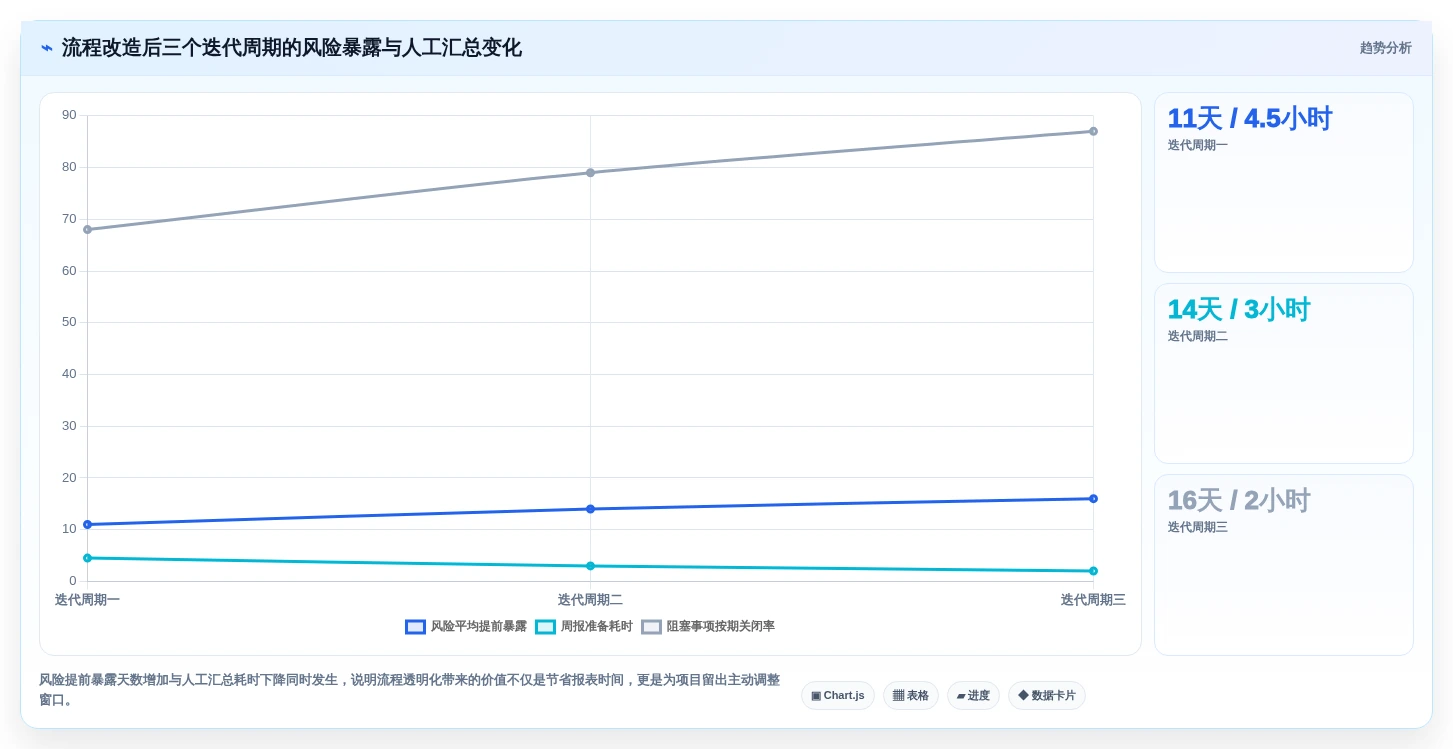Select the 数据卡片 tag chip
Image resolution: width=1453 pixels, height=749 pixels.
(1047, 695)
